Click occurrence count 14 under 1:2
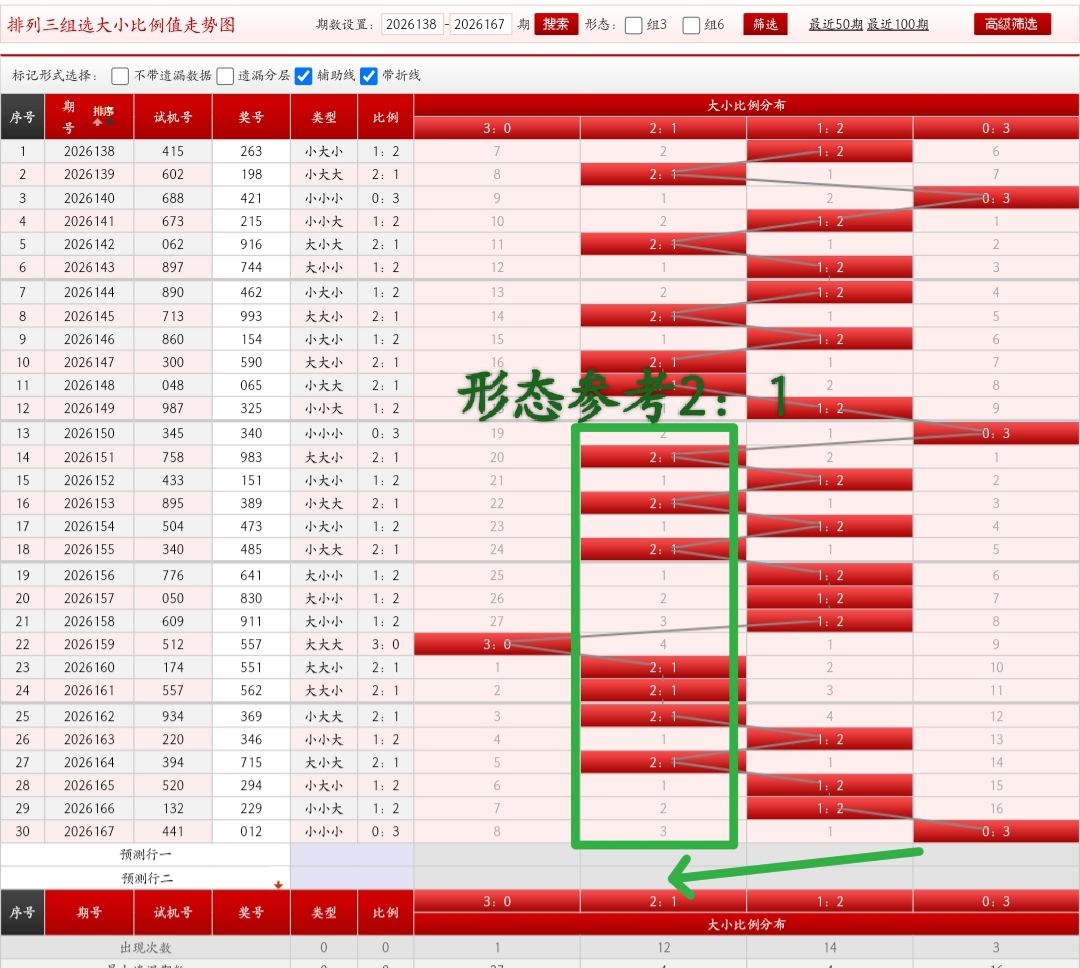 point(829,948)
